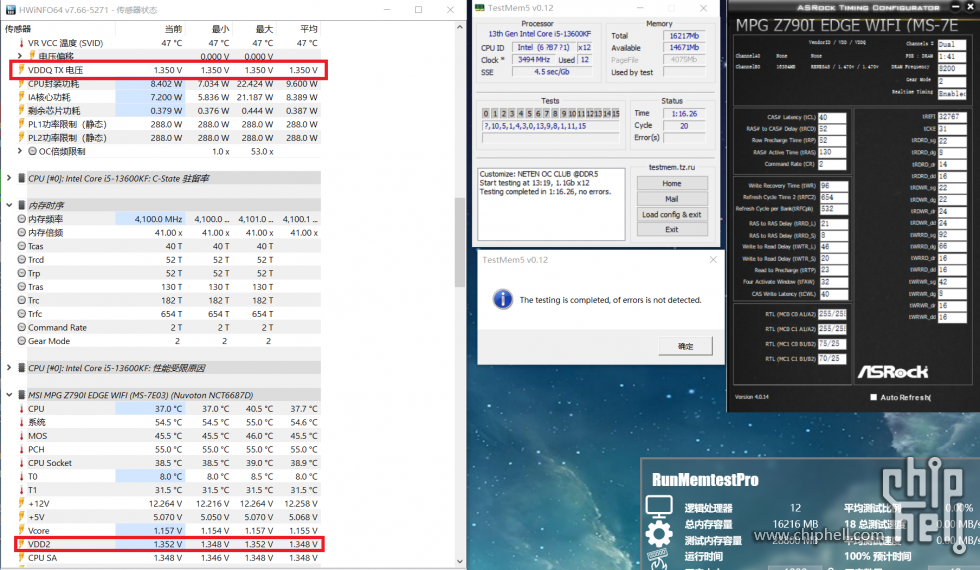The width and height of the screenshot is (980, 570).
Task: Enable Auto Refresh checkbox in Timing Configurator
Action: (x=873, y=398)
